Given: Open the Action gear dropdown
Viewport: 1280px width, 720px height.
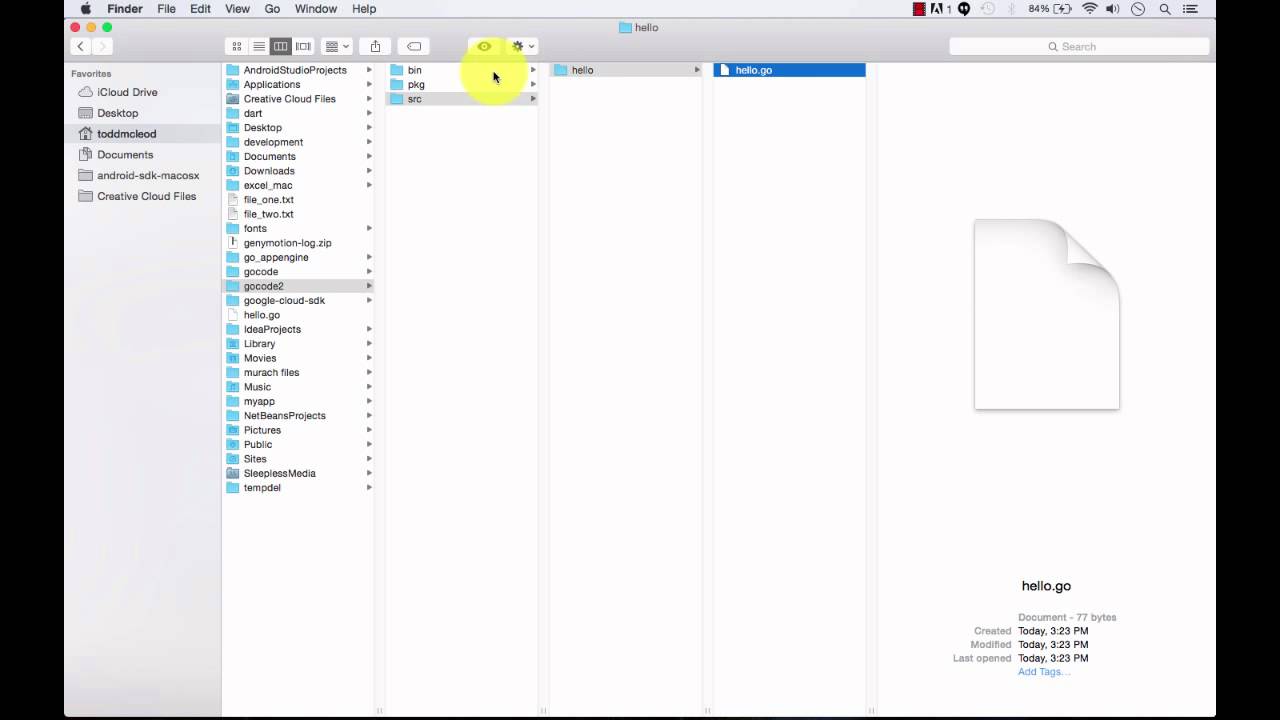Looking at the screenshot, I should [522, 46].
